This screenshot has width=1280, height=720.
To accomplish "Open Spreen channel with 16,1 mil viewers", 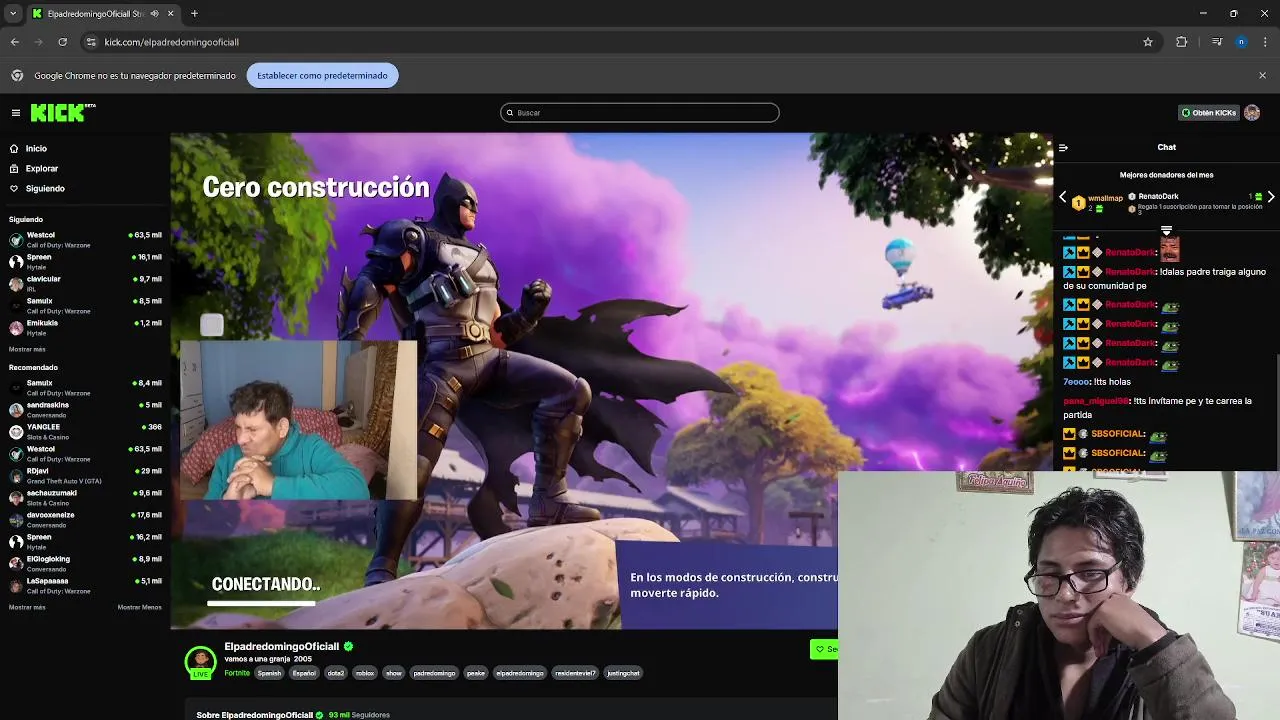I will pos(85,261).
